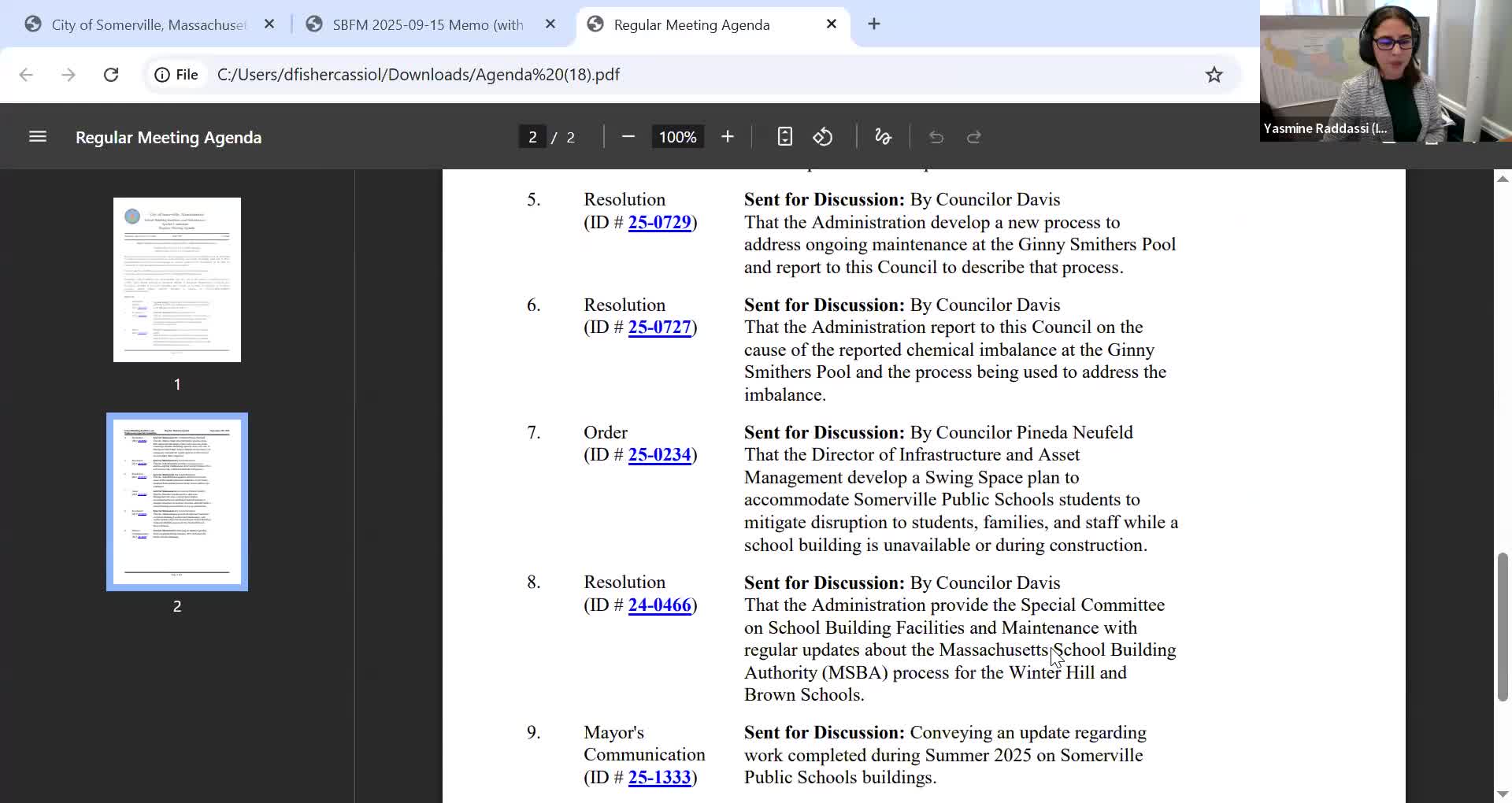Open the order link ID 25-0234

[659, 455]
